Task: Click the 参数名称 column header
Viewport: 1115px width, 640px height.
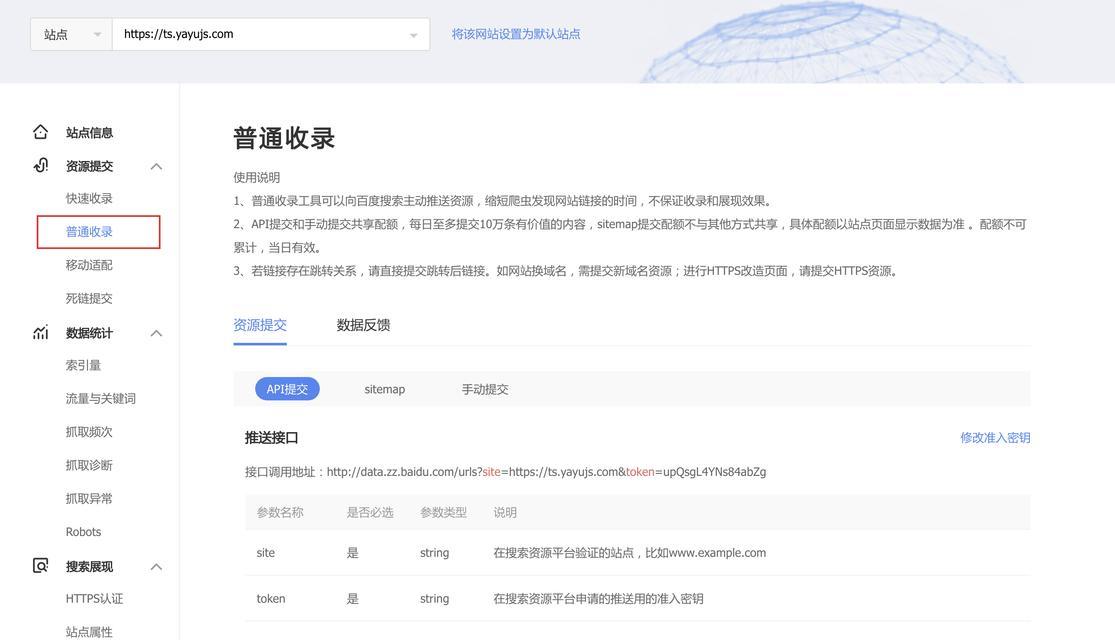Action: (x=279, y=512)
